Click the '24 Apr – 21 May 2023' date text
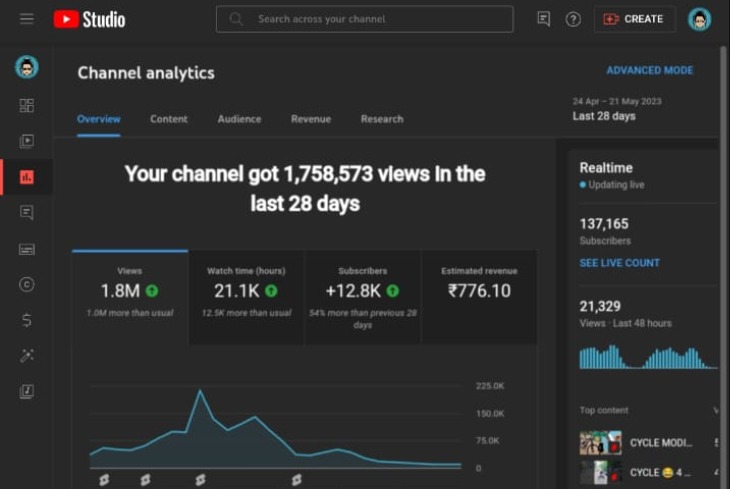This screenshot has height=489, width=730. point(617,102)
